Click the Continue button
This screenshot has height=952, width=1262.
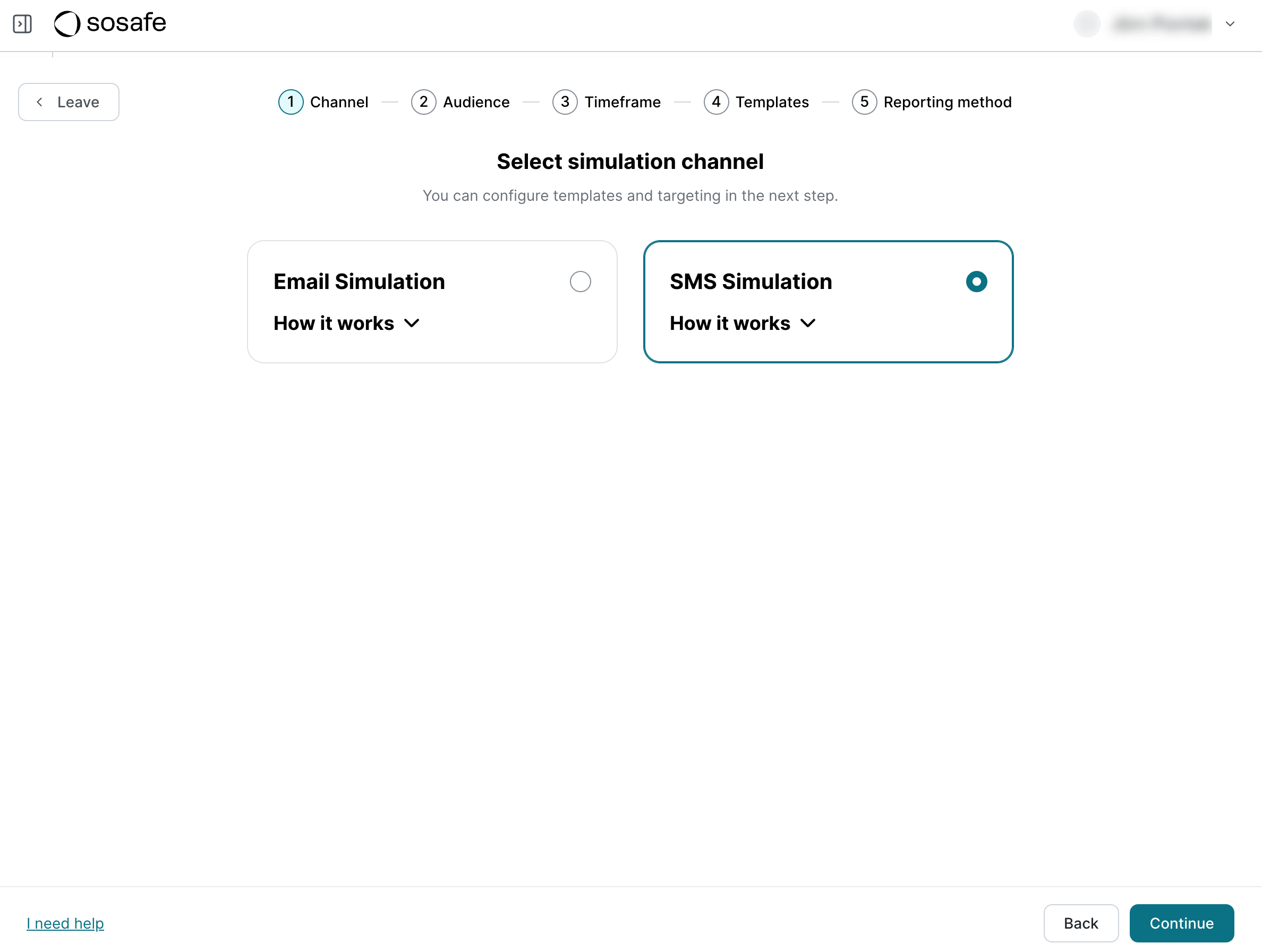[1181, 923]
